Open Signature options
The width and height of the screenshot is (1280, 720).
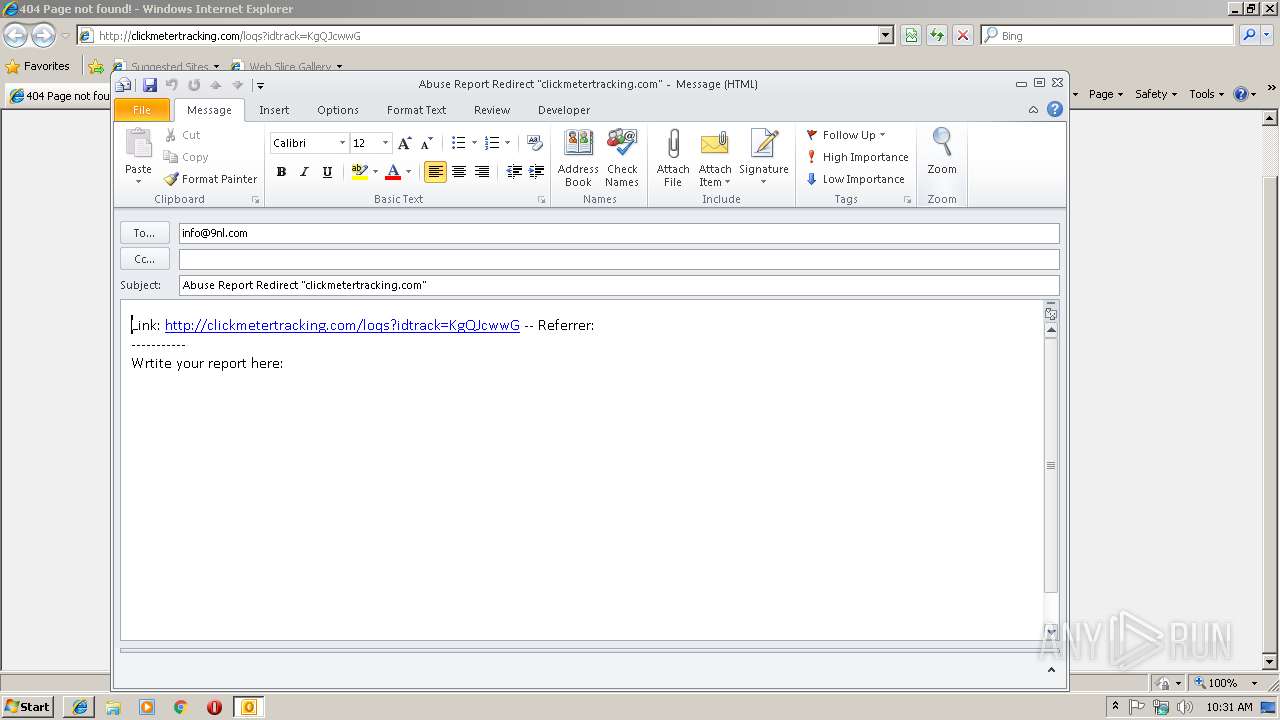click(x=764, y=158)
